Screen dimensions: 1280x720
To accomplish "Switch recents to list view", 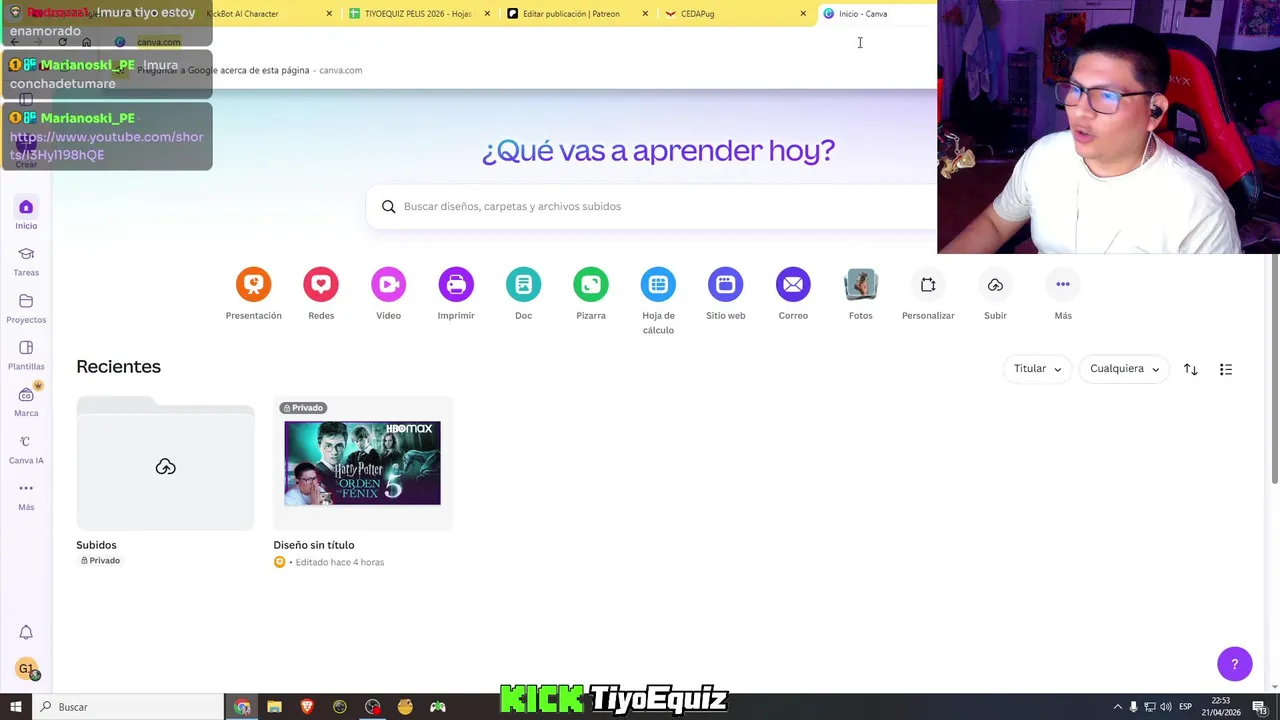I will pyautogui.click(x=1226, y=369).
